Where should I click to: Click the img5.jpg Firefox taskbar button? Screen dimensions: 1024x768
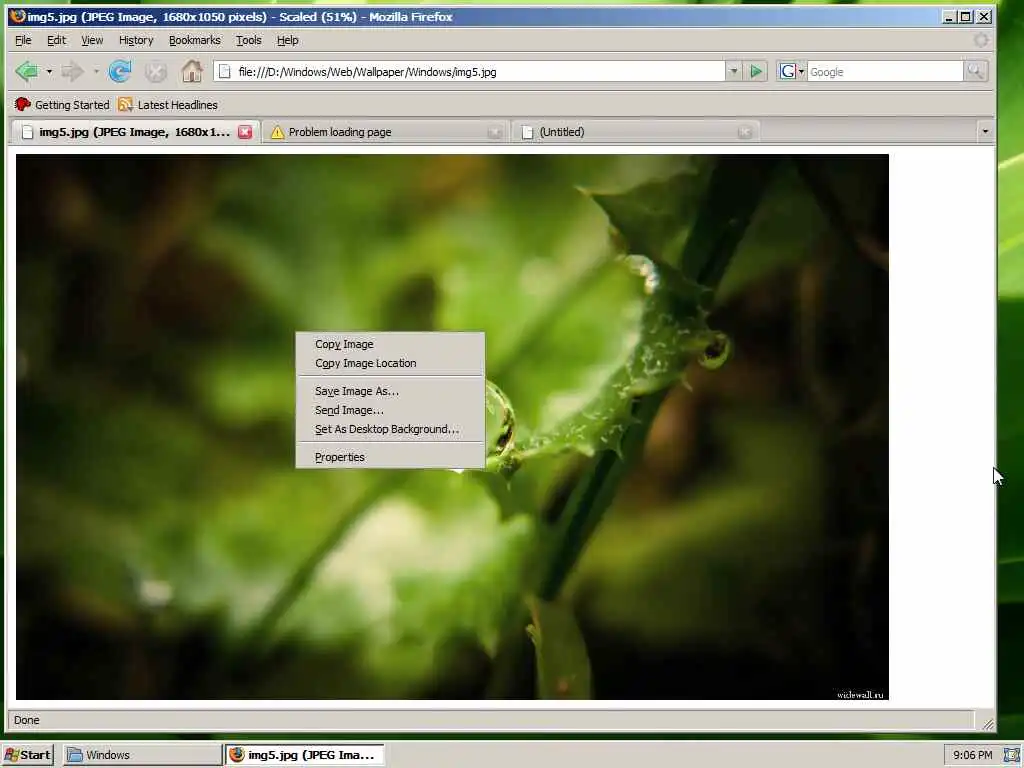click(x=305, y=755)
